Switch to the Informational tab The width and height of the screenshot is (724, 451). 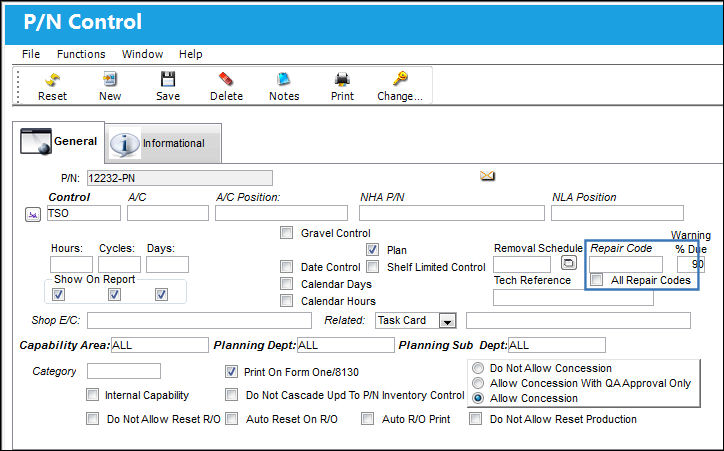point(163,144)
